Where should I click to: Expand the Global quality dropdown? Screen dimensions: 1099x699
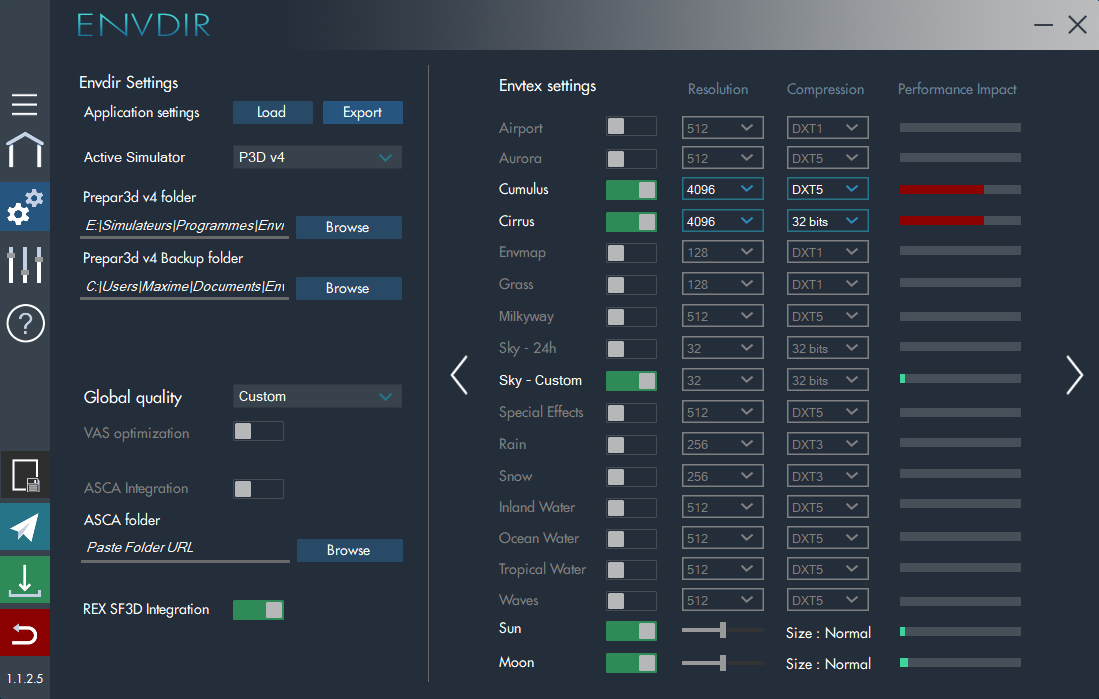[317, 397]
